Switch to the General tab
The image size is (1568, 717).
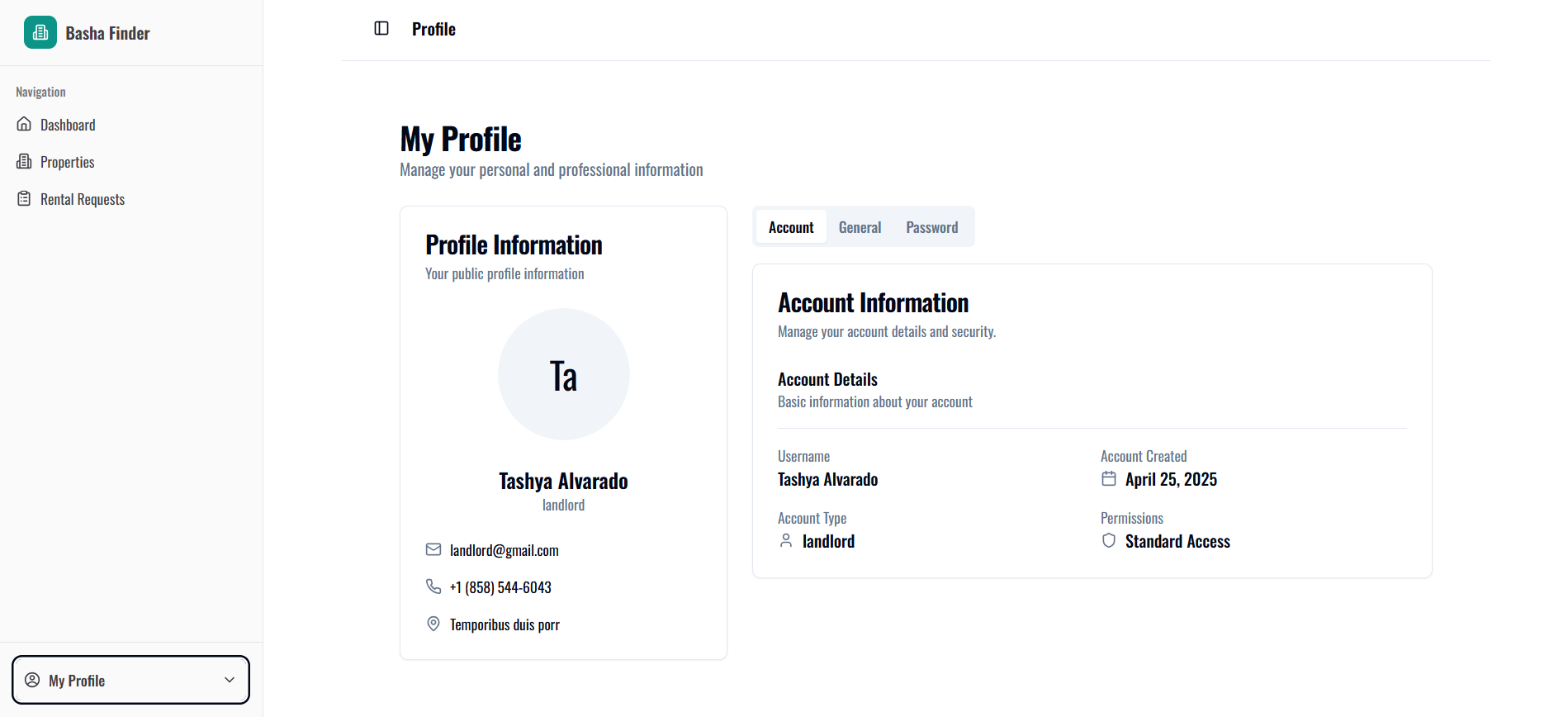(860, 227)
